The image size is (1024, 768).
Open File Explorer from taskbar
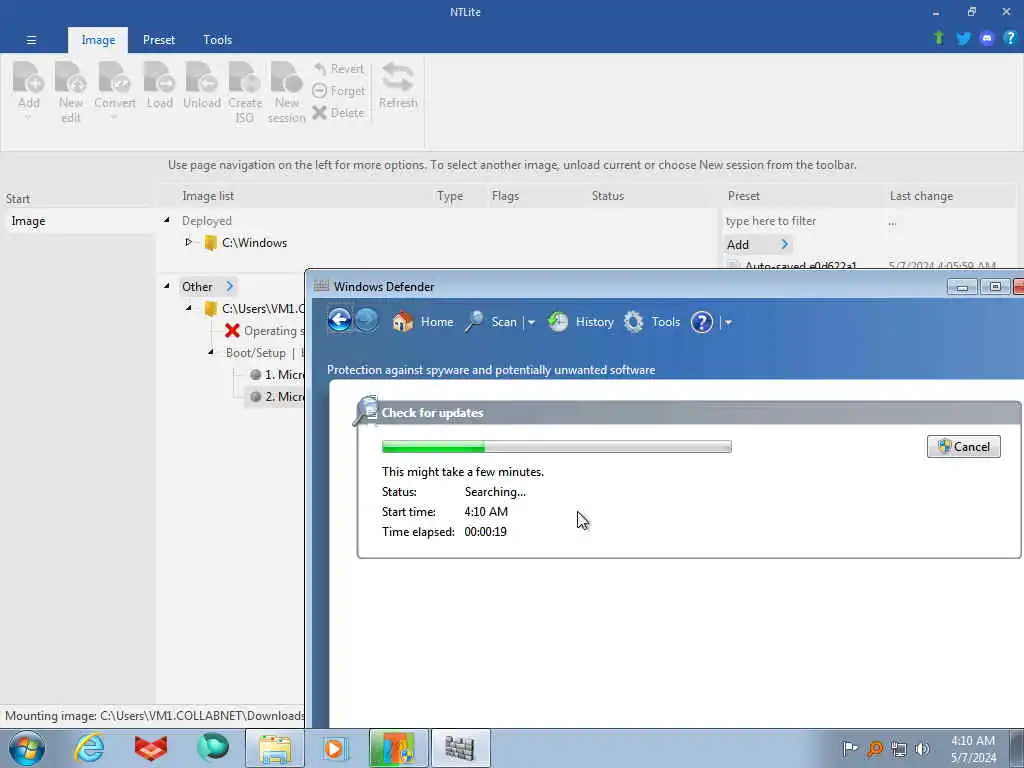pyautogui.click(x=275, y=748)
